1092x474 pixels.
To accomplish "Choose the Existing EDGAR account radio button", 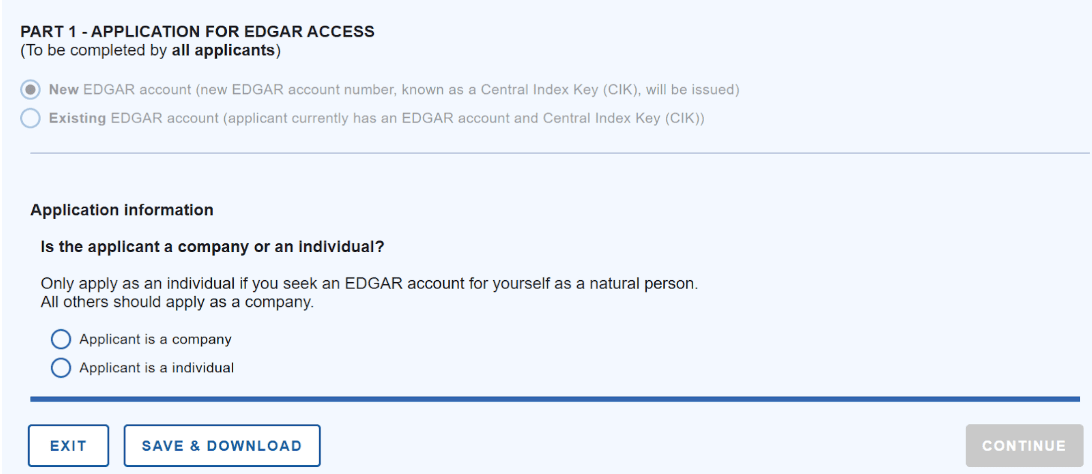I will pos(31,118).
